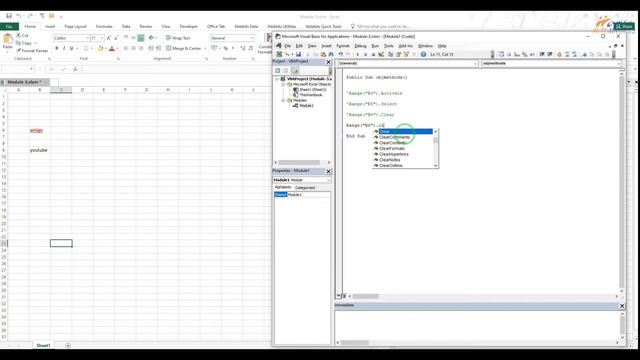
Task: Toggle Bold formatting in Excel ribbon
Action: tap(56, 49)
